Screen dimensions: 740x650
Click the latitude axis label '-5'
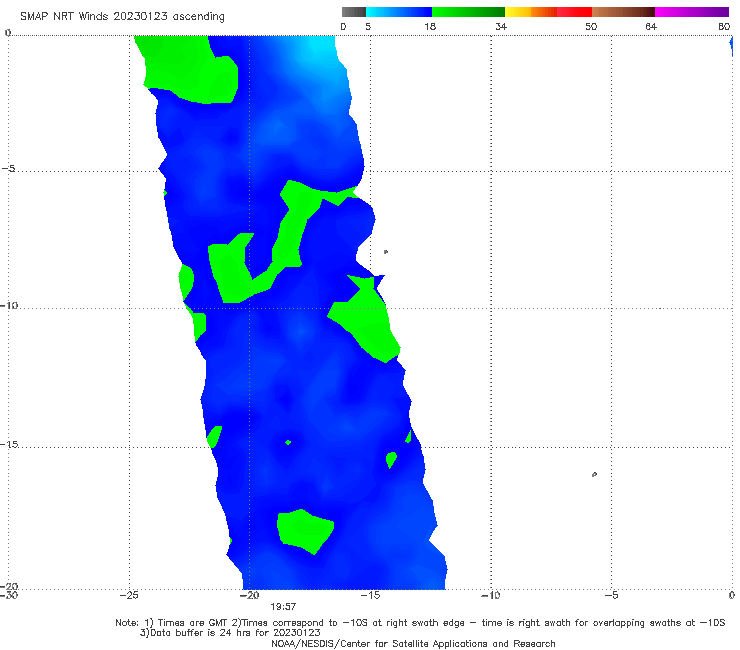click(9, 169)
